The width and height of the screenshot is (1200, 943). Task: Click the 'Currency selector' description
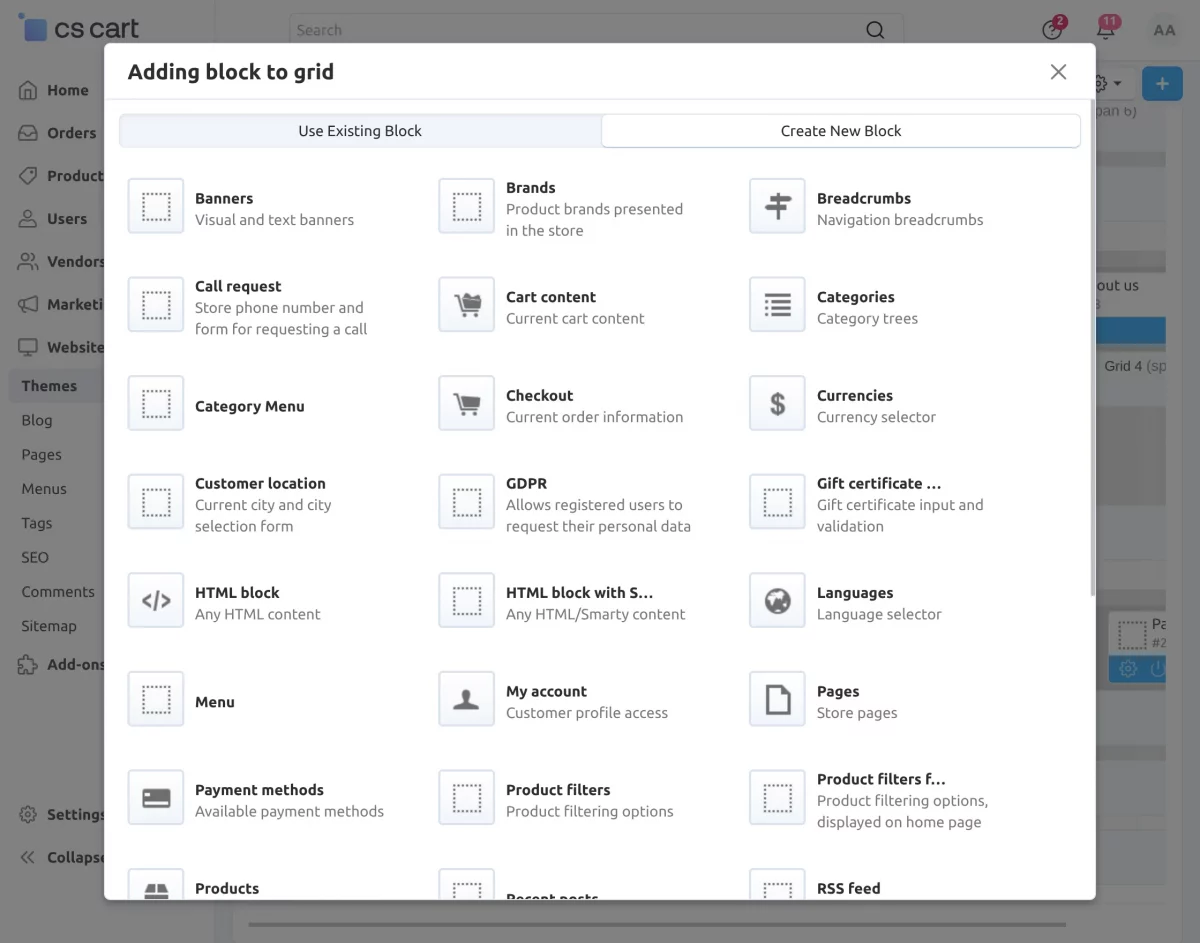(876, 417)
